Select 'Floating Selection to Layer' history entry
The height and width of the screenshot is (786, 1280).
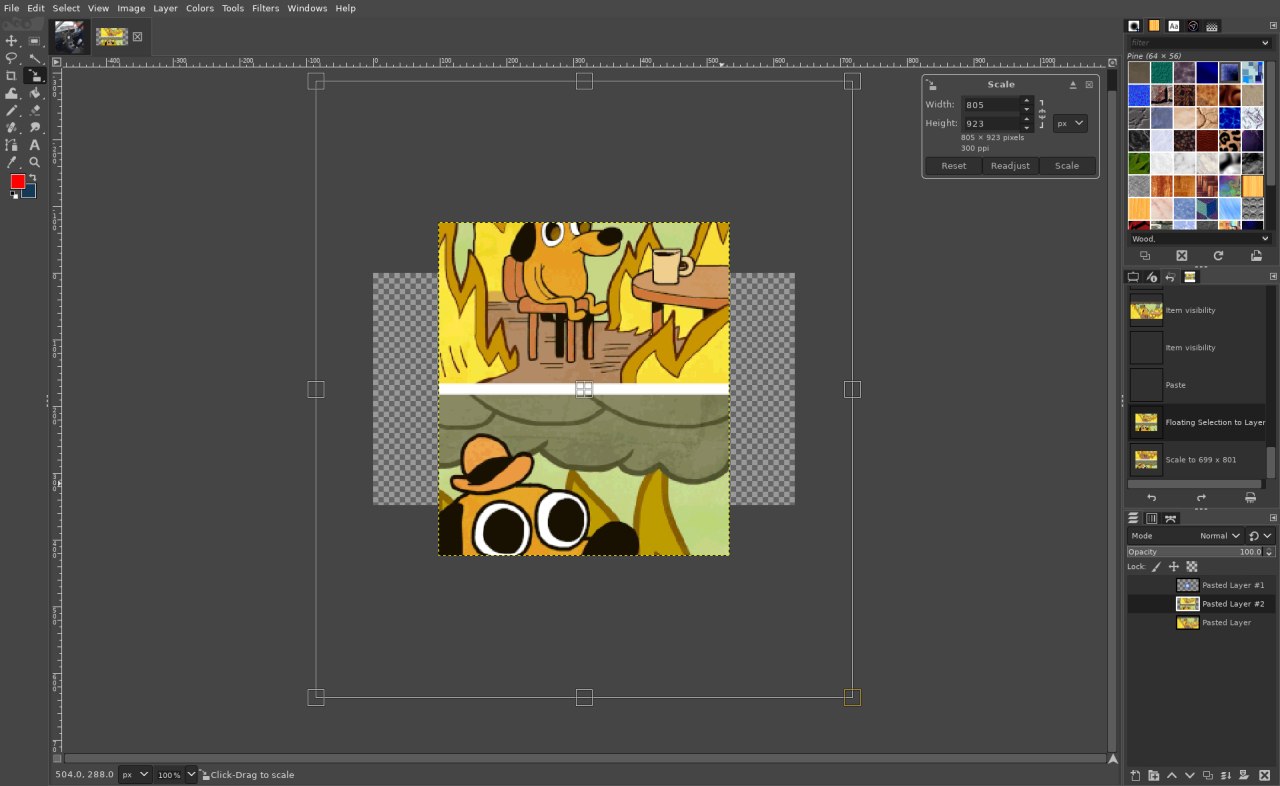1199,422
